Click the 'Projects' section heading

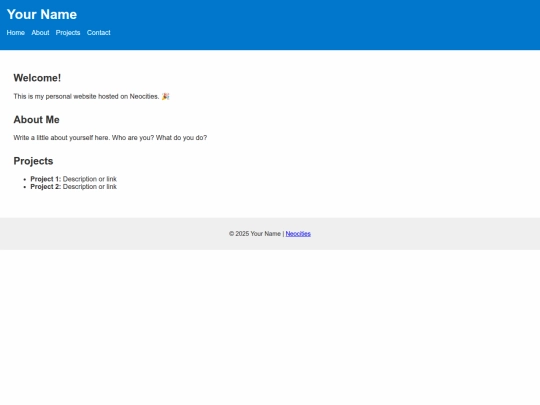(x=33, y=161)
